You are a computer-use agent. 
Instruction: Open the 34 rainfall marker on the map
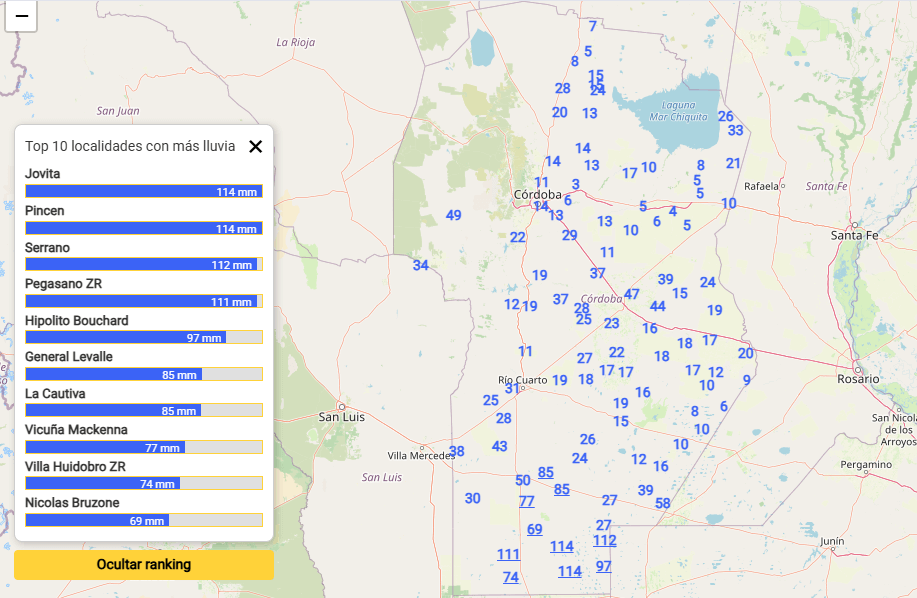pyautogui.click(x=420, y=265)
